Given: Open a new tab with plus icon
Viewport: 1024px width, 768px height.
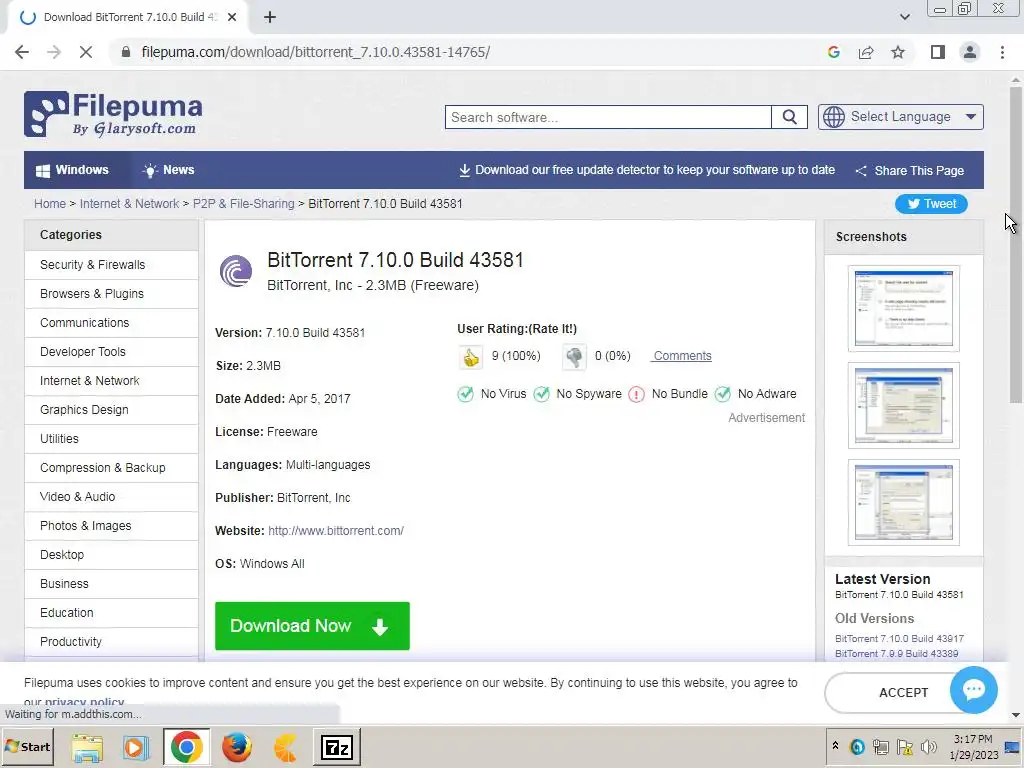Looking at the screenshot, I should pos(270,17).
